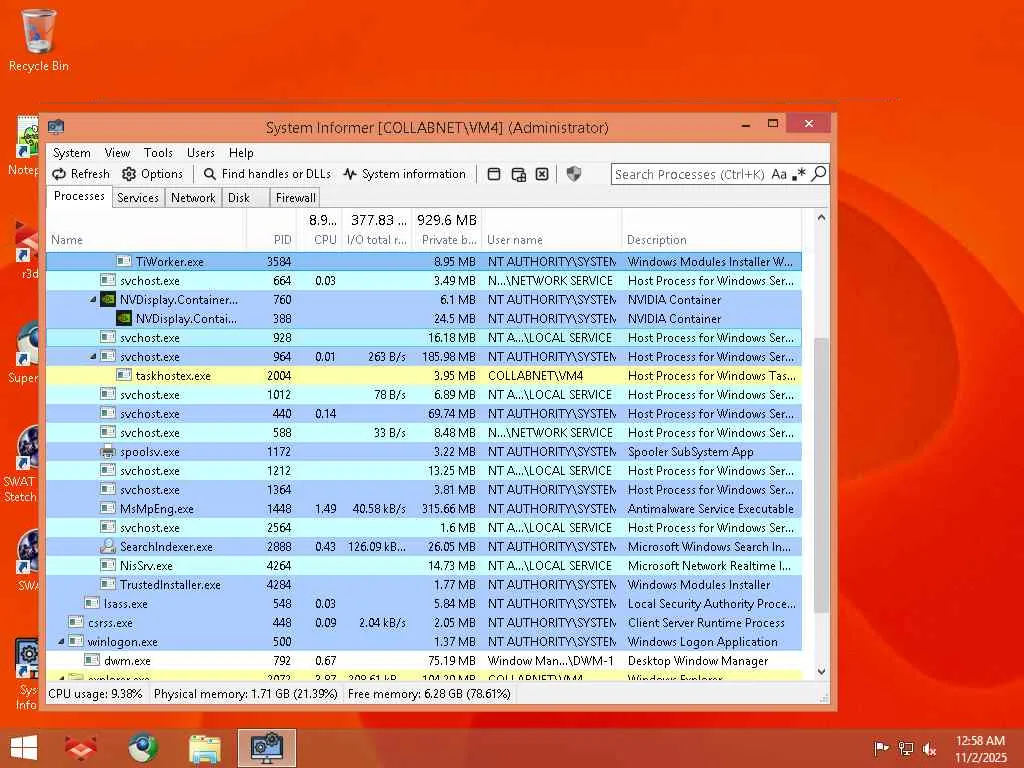Click the find window and thread icon
This screenshot has width=1024, height=768.
(x=519, y=174)
